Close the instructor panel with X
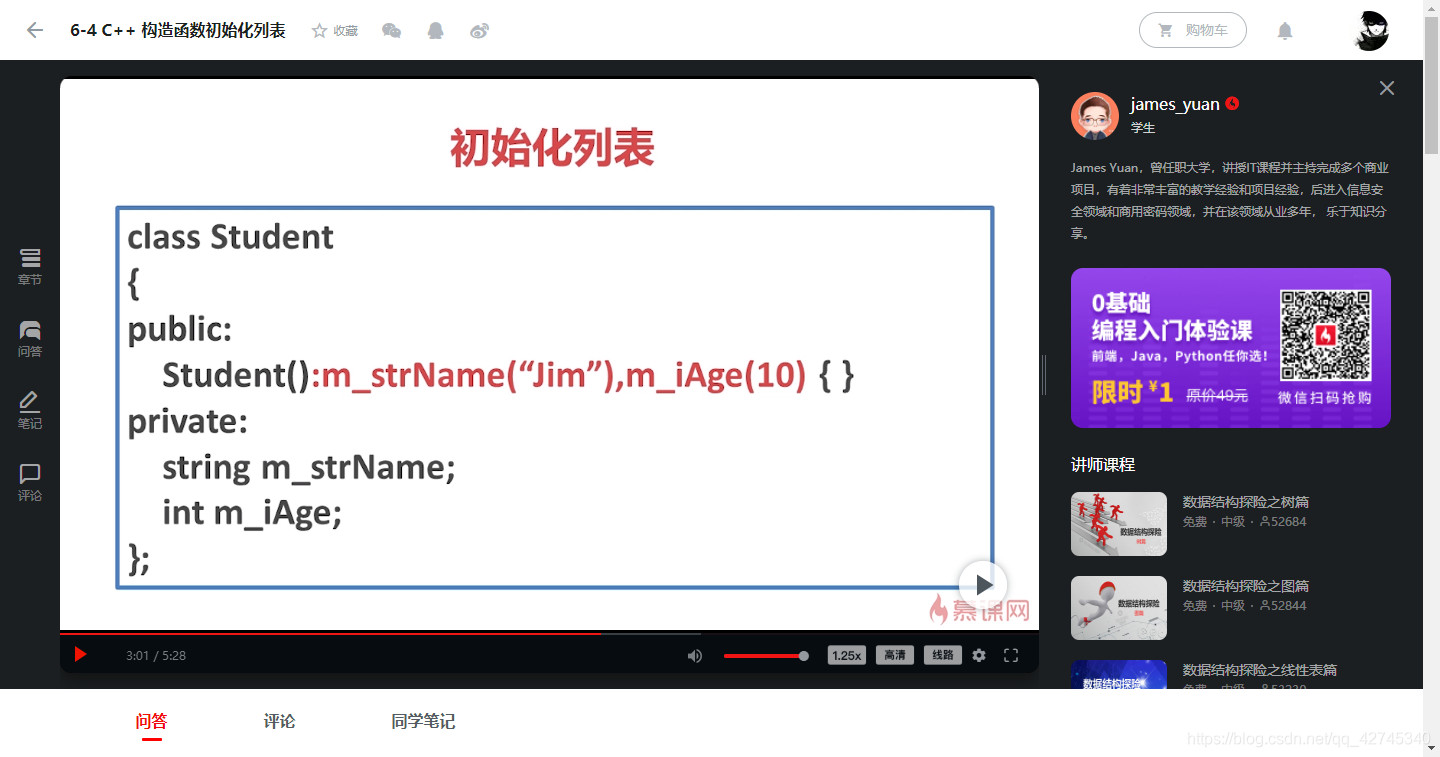This screenshot has height=757, width=1440. click(1387, 88)
